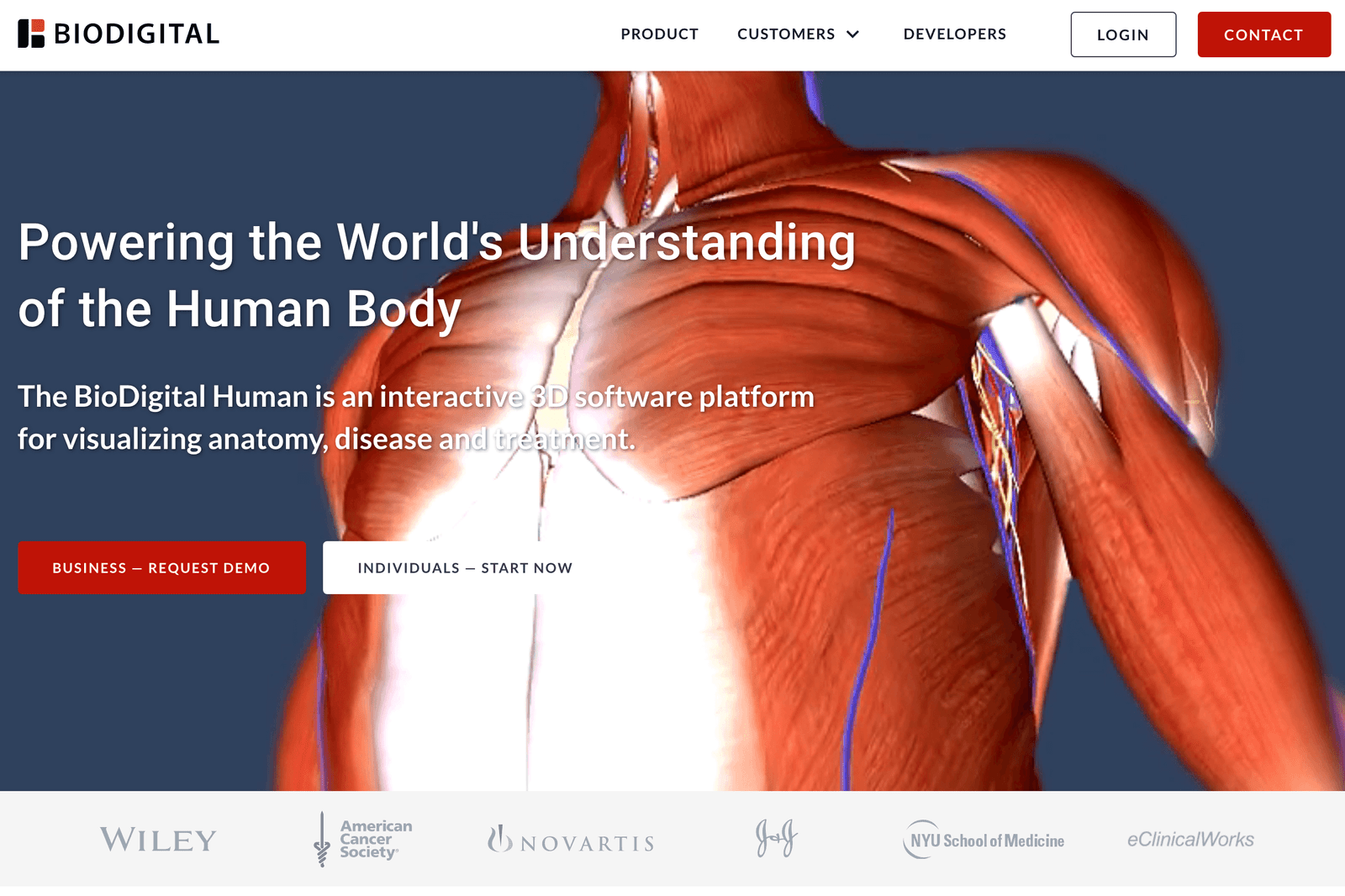Click the Login button

pos(1123,34)
